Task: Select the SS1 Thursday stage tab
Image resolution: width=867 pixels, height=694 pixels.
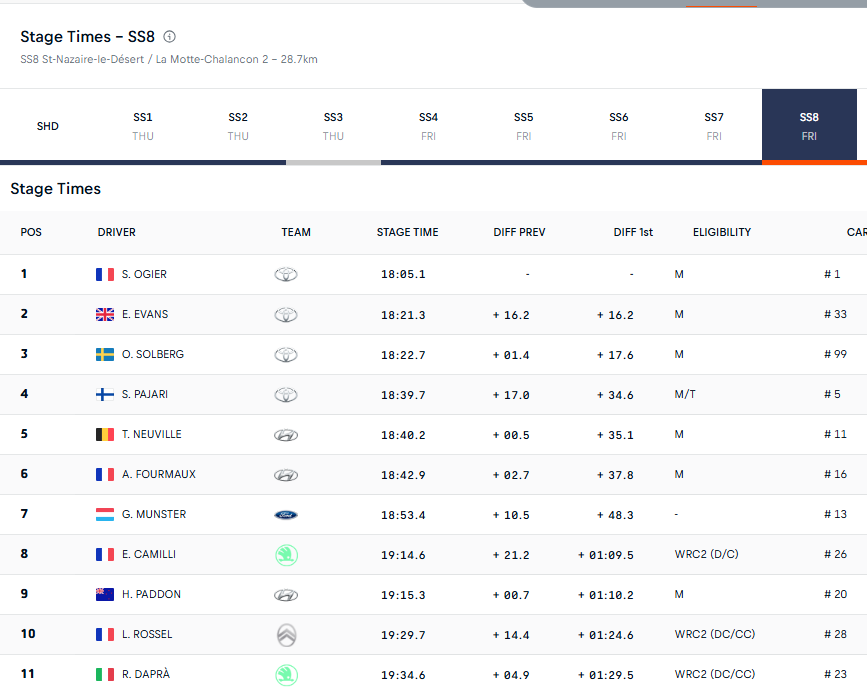Action: coord(143,126)
